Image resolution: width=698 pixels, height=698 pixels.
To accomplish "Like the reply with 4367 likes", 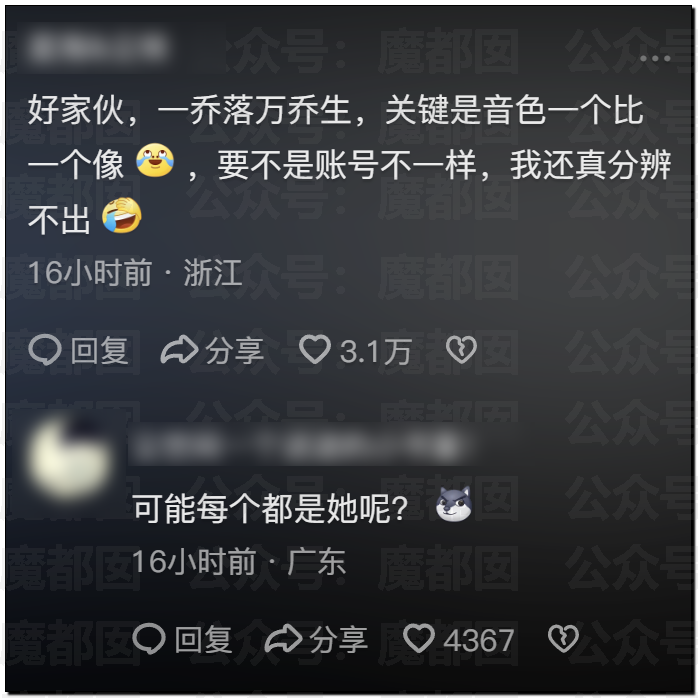I will tap(419, 638).
